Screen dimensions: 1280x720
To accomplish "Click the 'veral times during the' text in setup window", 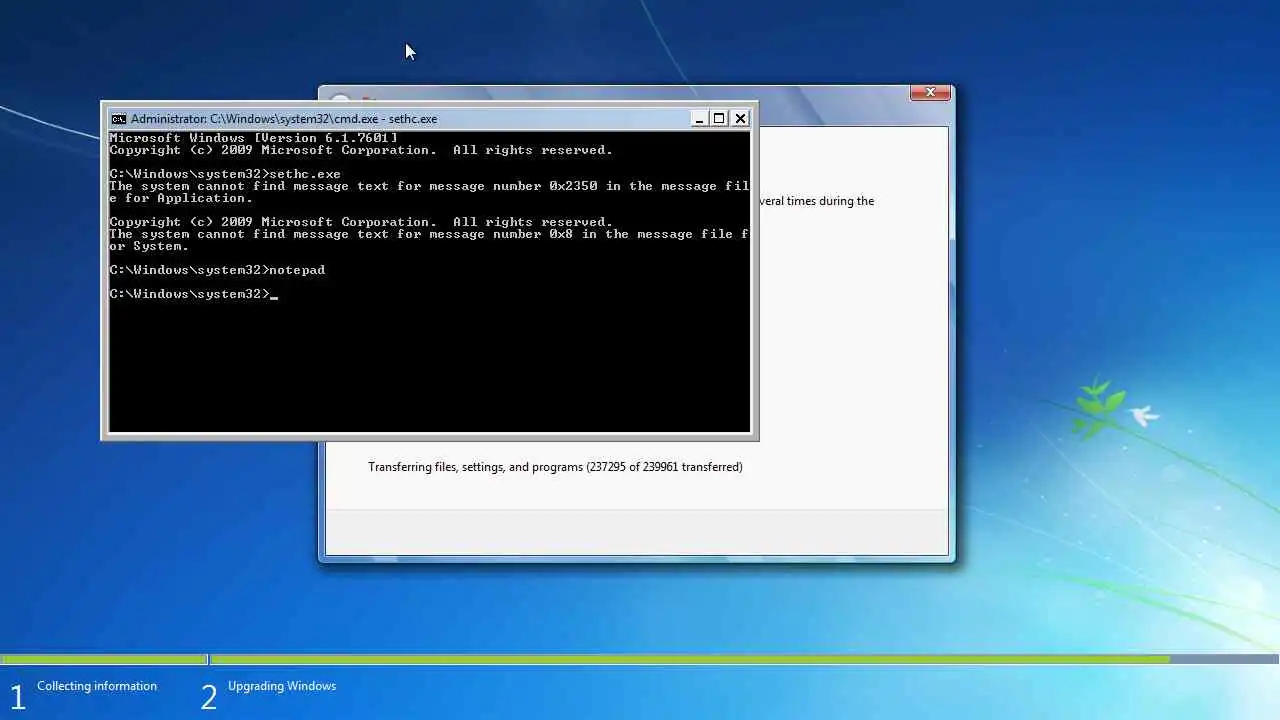I will [x=816, y=201].
